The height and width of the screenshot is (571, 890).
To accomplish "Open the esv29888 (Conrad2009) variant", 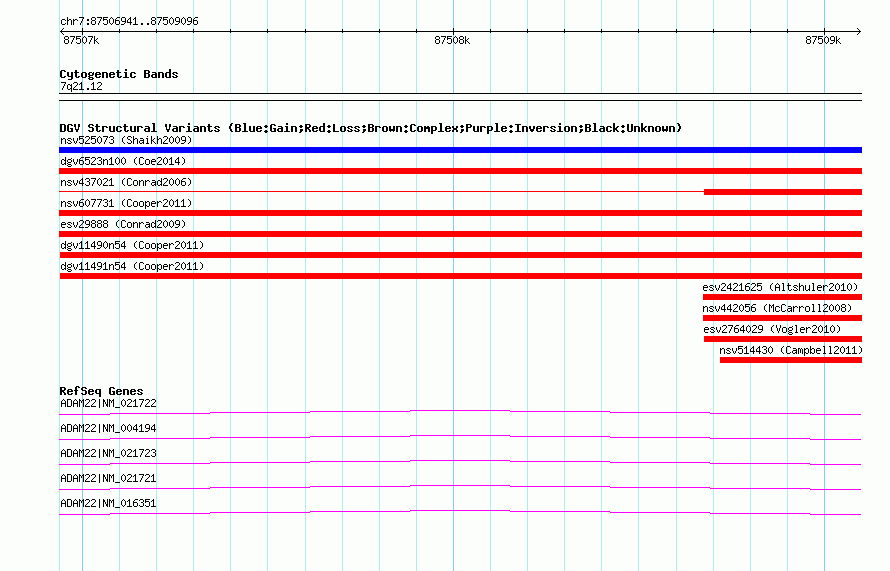I will (123, 224).
